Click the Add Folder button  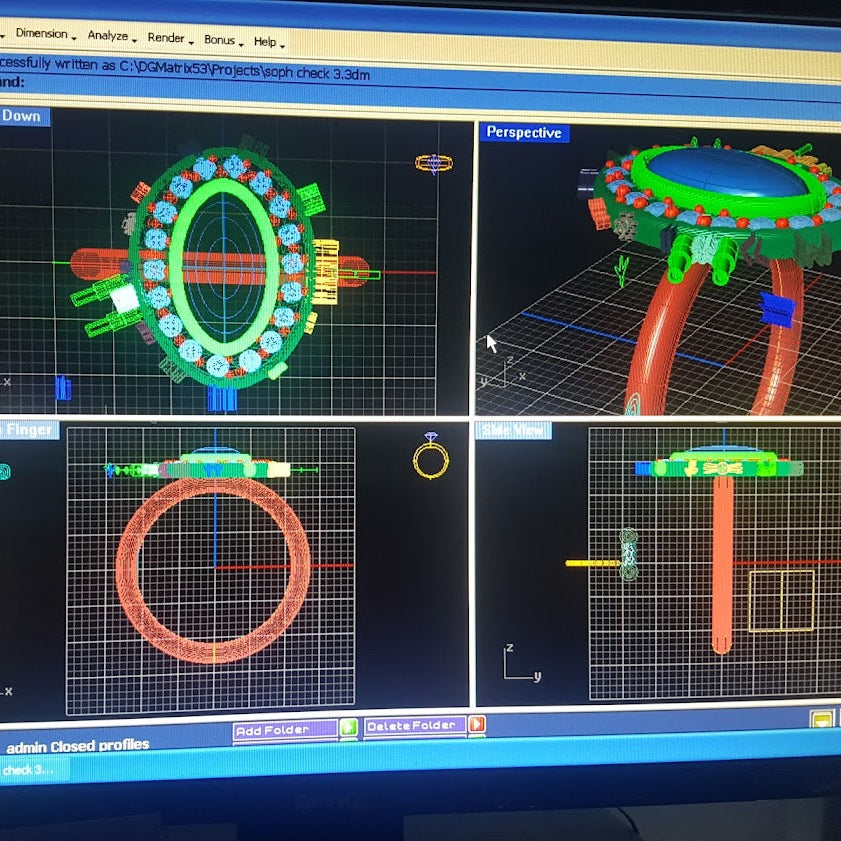[284, 730]
